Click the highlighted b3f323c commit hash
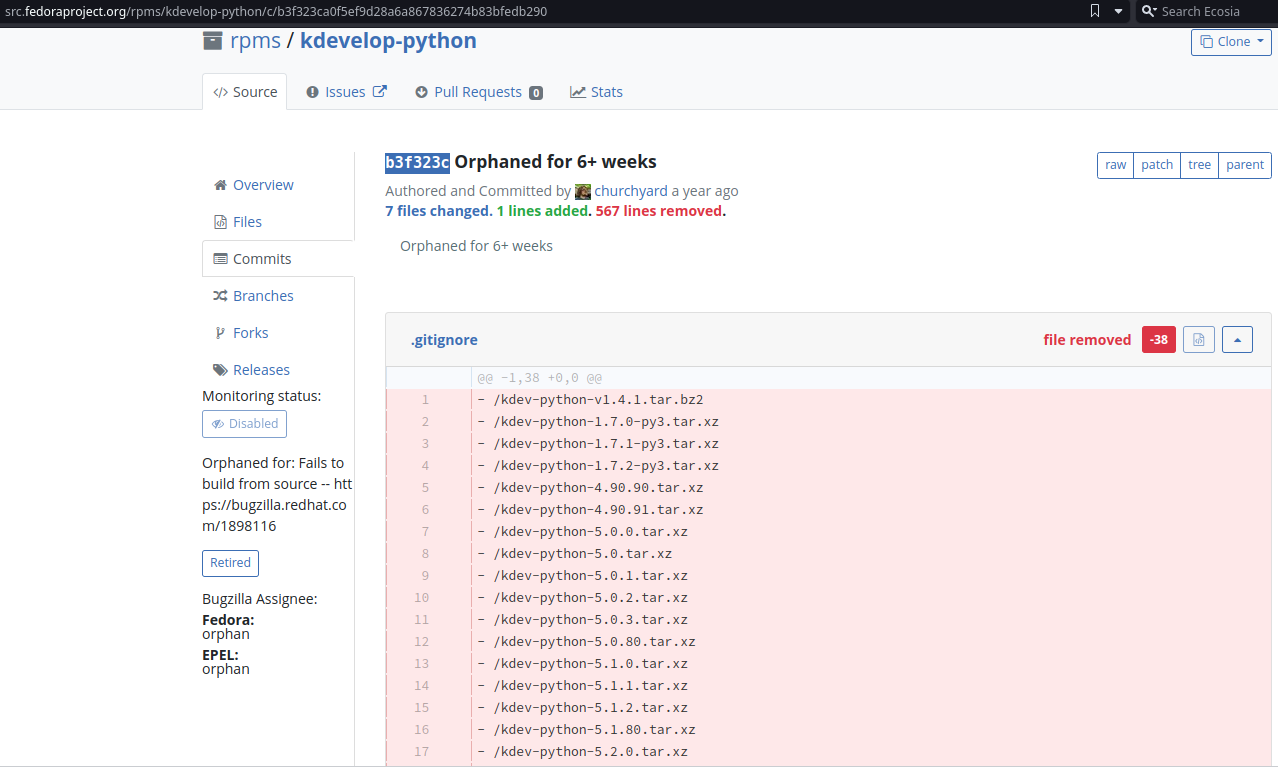This screenshot has height=767, width=1278. [x=417, y=162]
